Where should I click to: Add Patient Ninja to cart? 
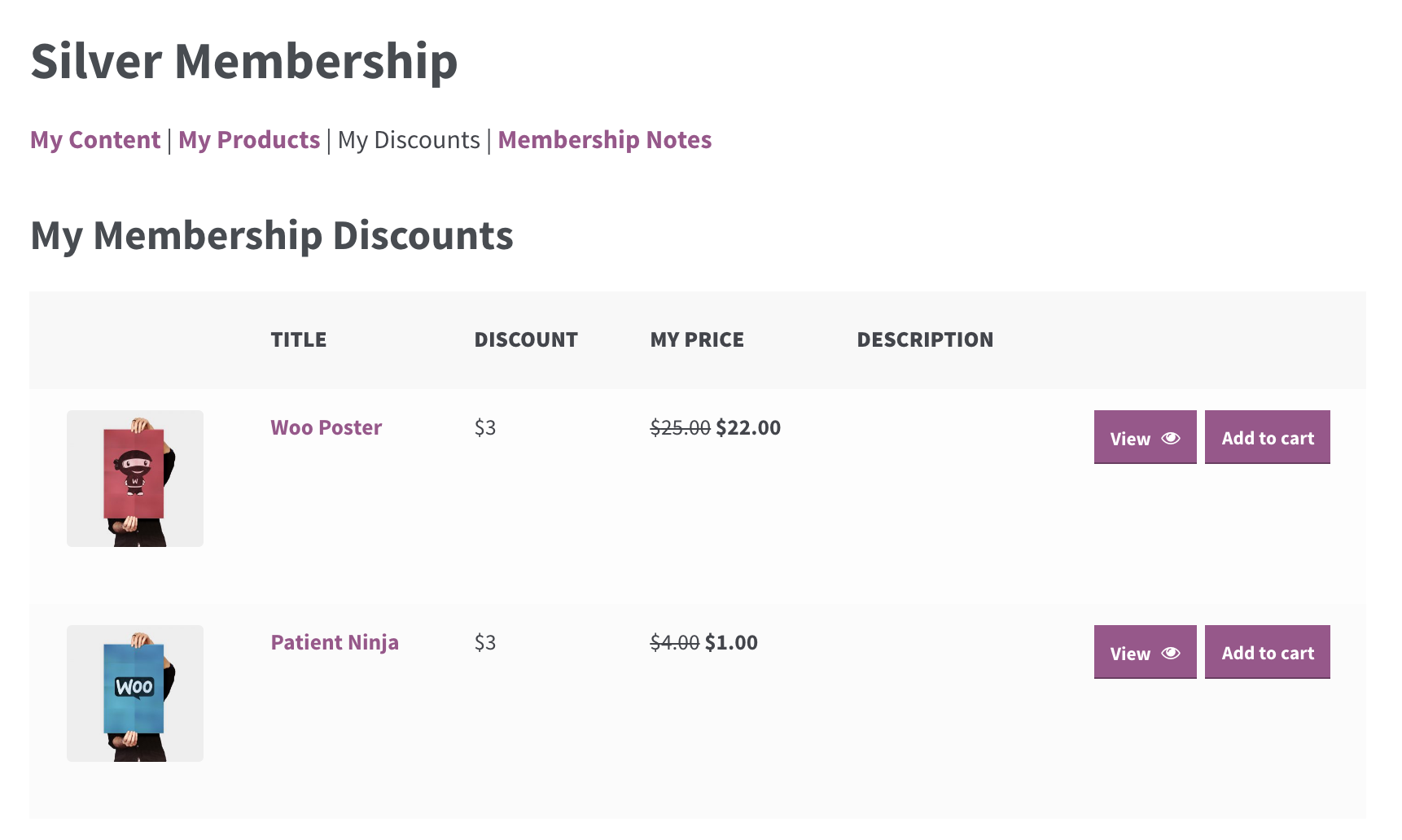point(1267,653)
